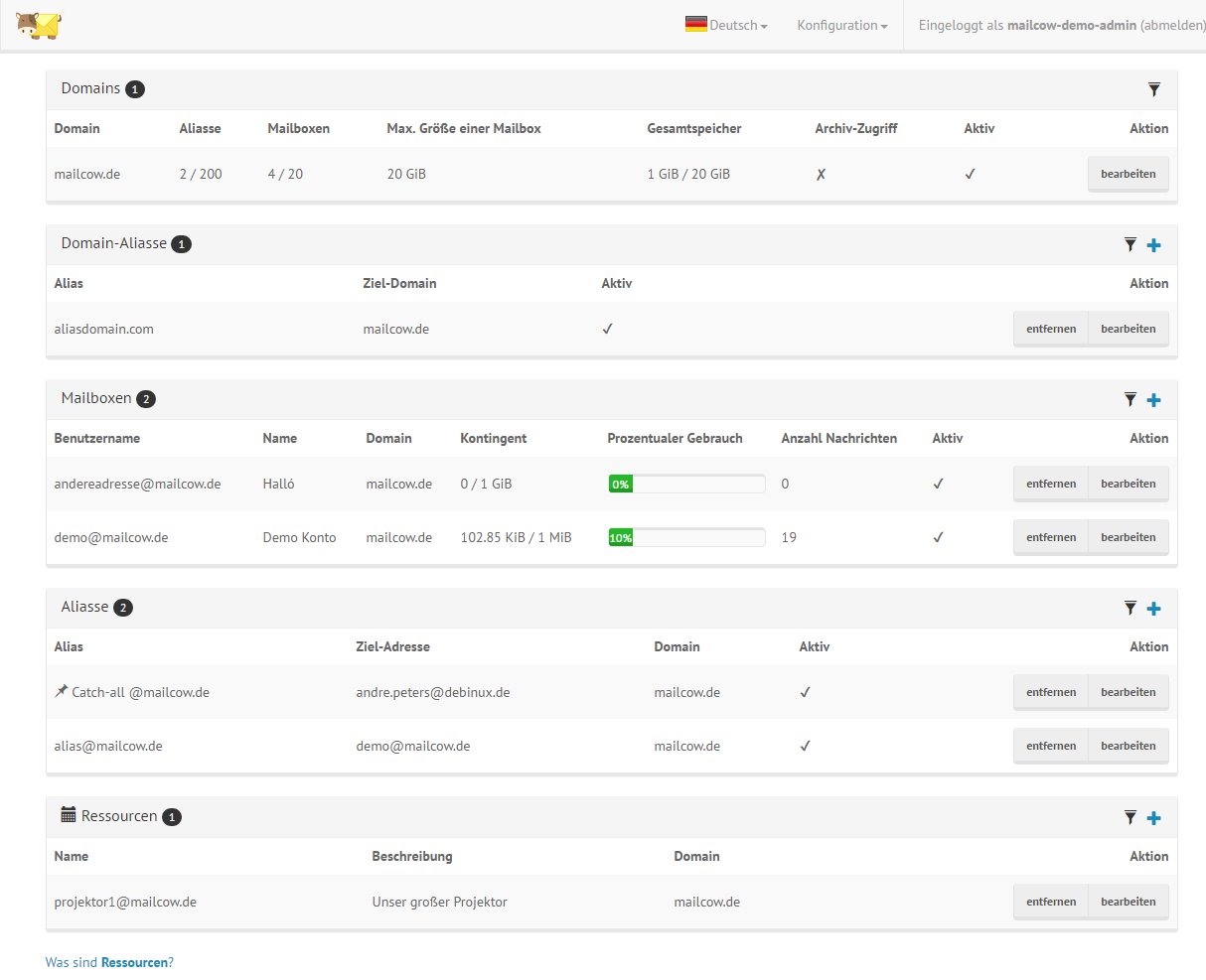
Task: Open the filter icon in Mailboxen panel
Action: click(1130, 399)
